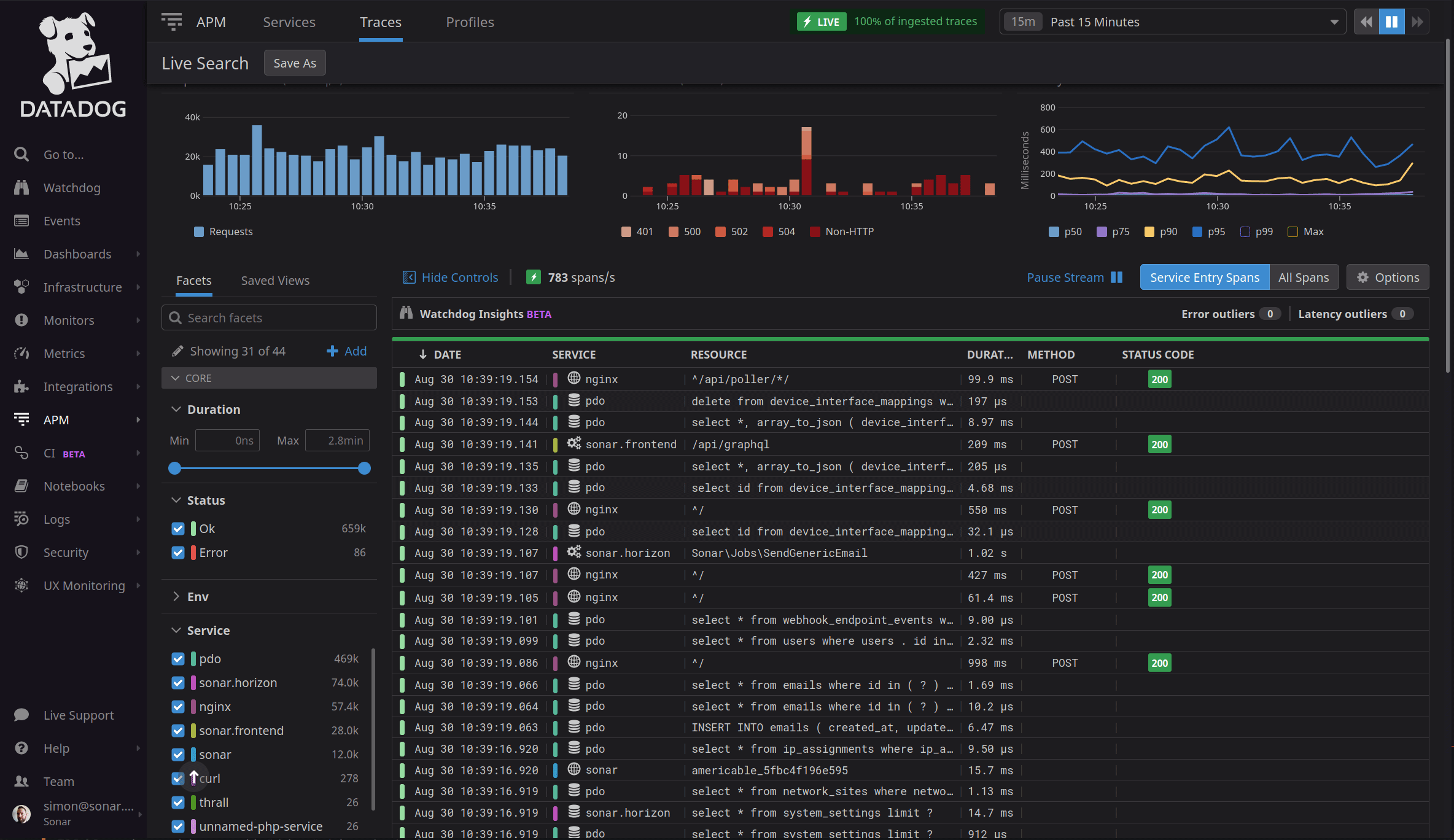Open the Options gear above the trace list
This screenshot has width=1454, height=840.
pos(1387,277)
